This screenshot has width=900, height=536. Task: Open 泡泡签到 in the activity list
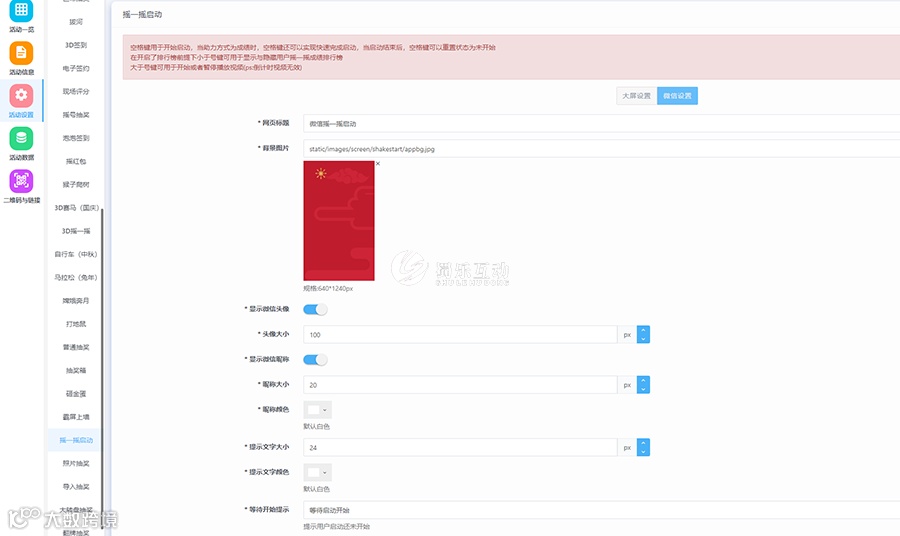[76, 138]
